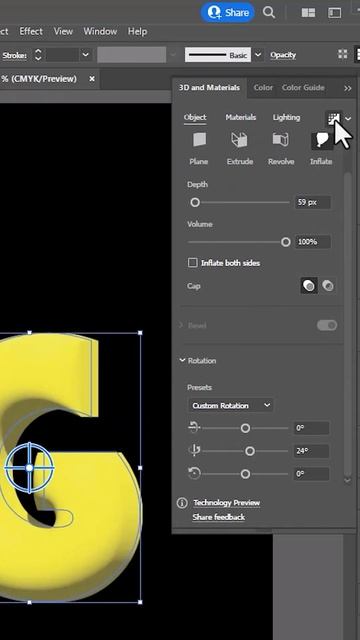This screenshot has width=360, height=640.
Task: Click the scrollbar down arrow in panel
Action: click(x=348, y=480)
